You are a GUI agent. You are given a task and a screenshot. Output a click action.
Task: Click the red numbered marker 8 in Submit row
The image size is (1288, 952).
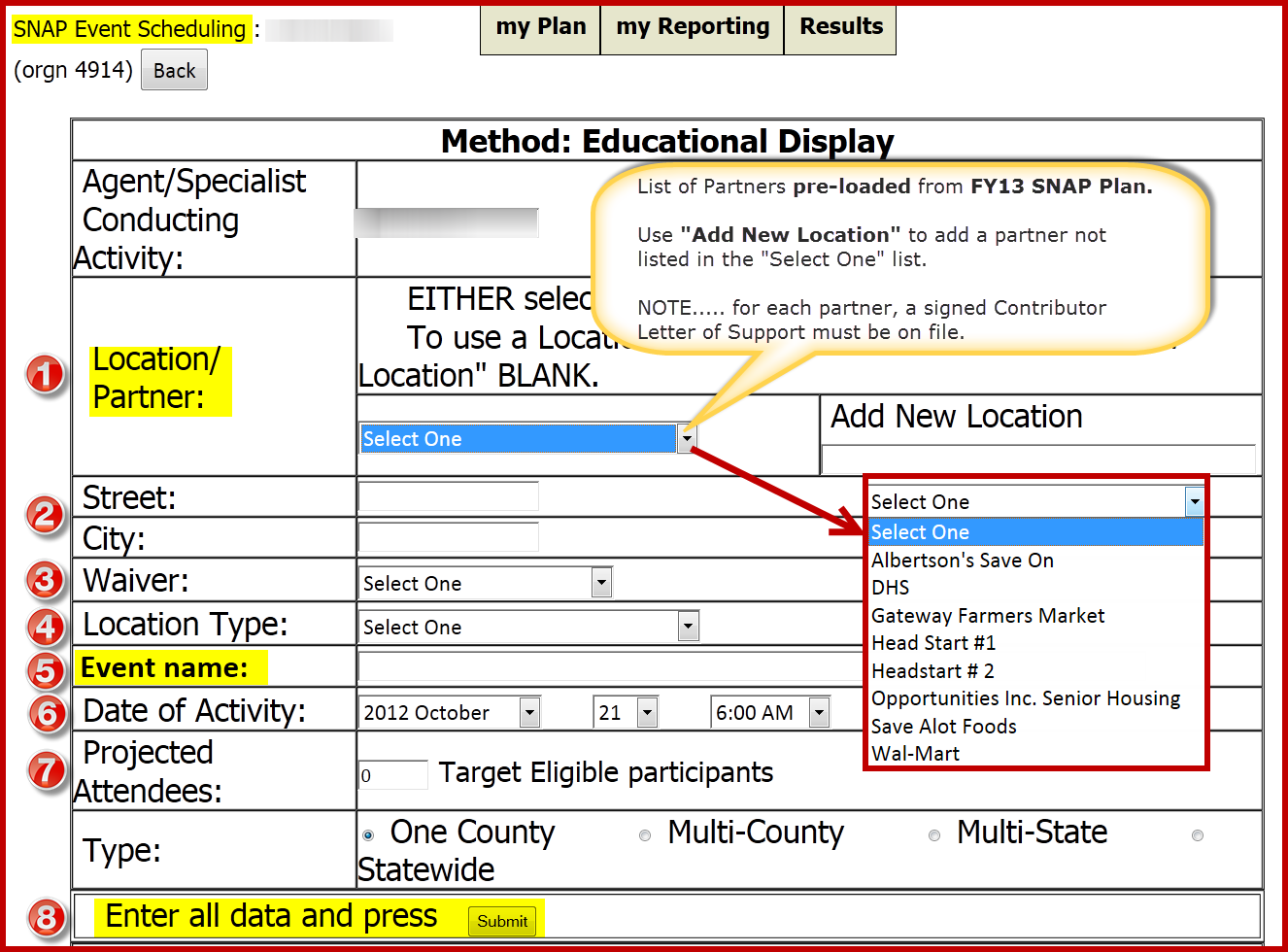(x=45, y=917)
